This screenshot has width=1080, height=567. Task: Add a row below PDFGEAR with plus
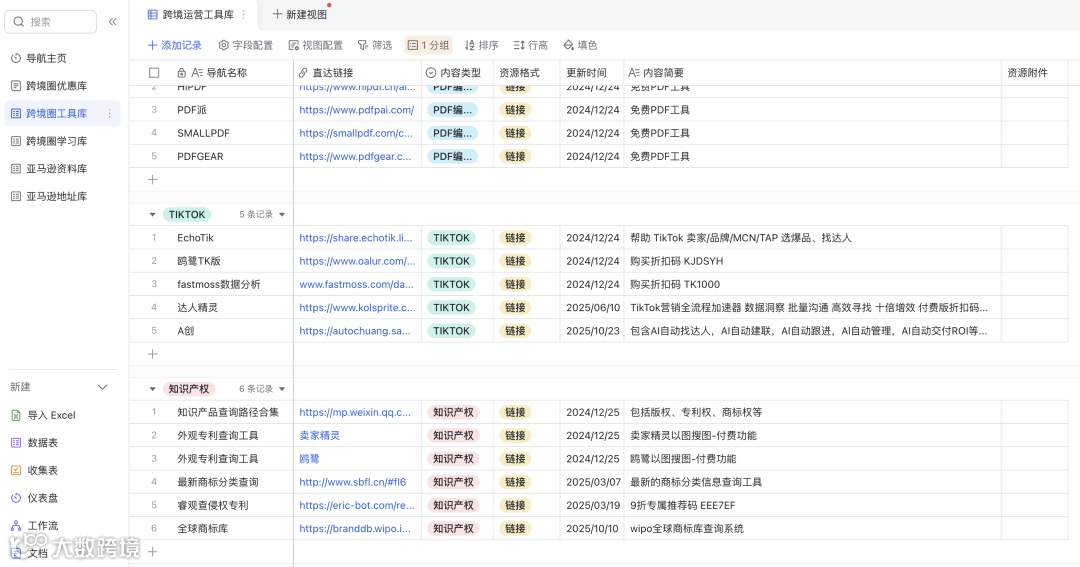tap(153, 180)
